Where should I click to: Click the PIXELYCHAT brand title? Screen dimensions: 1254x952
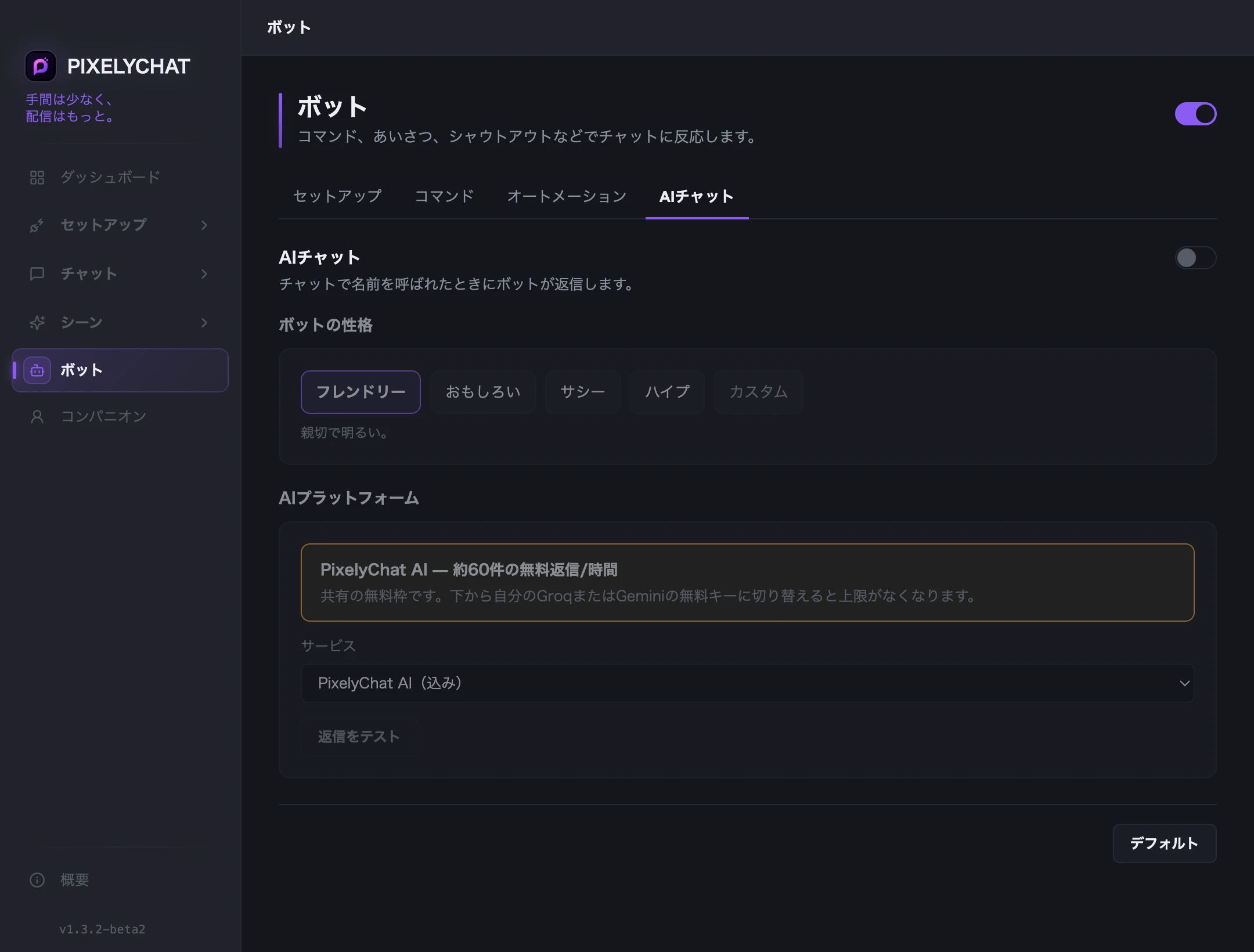click(x=129, y=66)
